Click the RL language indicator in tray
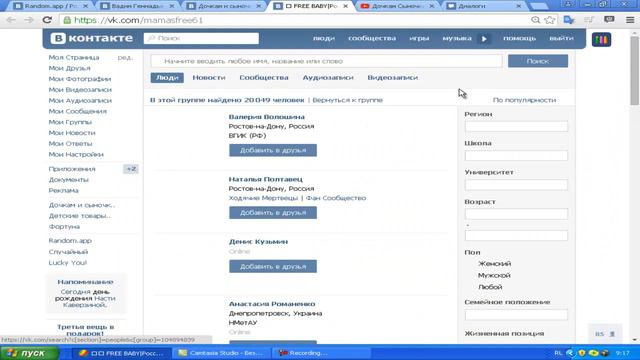Screen dimensions: 640x360 558,353
